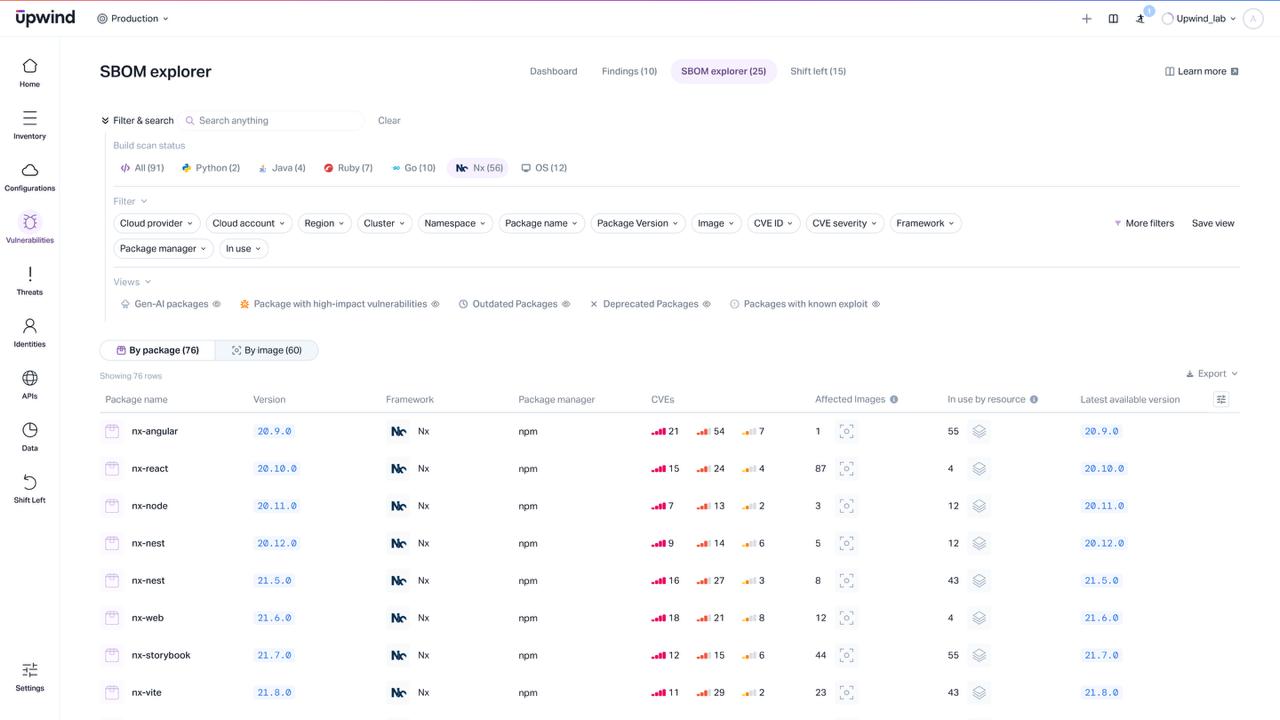Open Inventory in the sidebar
1280x720 pixels.
pyautogui.click(x=30, y=124)
